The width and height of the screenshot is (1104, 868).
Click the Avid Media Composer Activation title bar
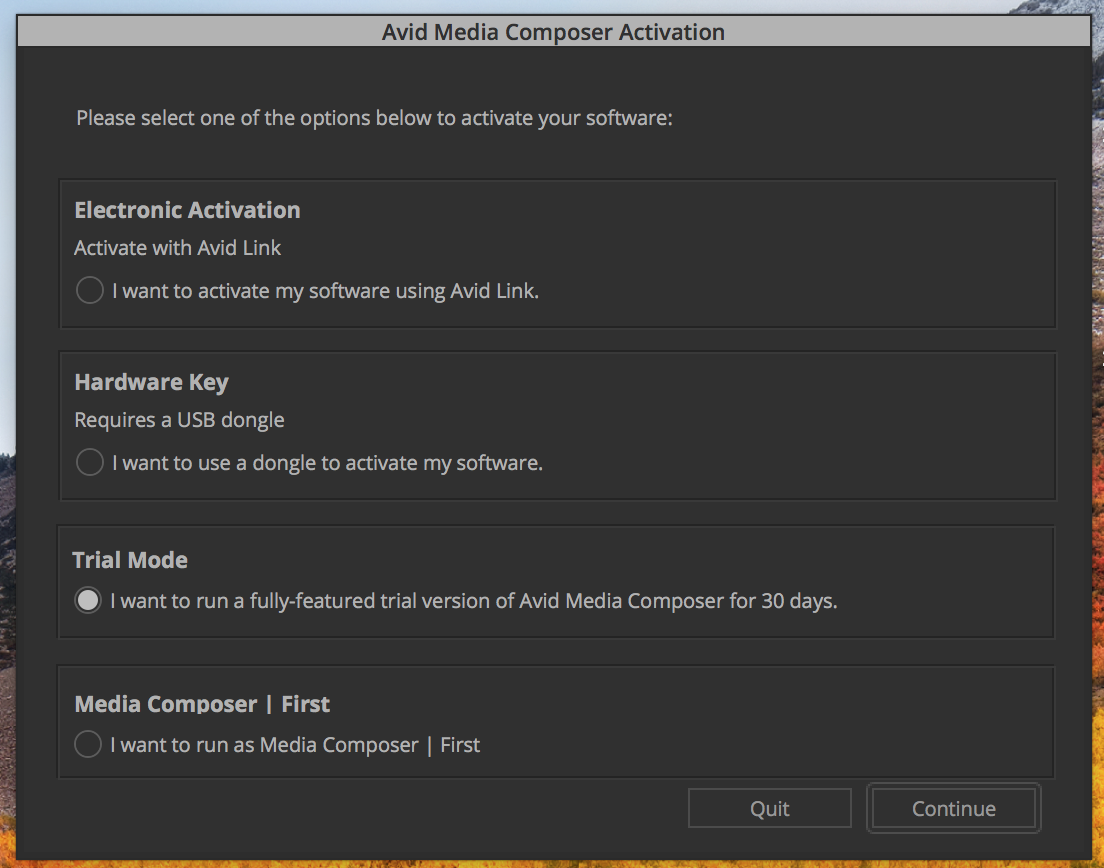pyautogui.click(x=553, y=32)
